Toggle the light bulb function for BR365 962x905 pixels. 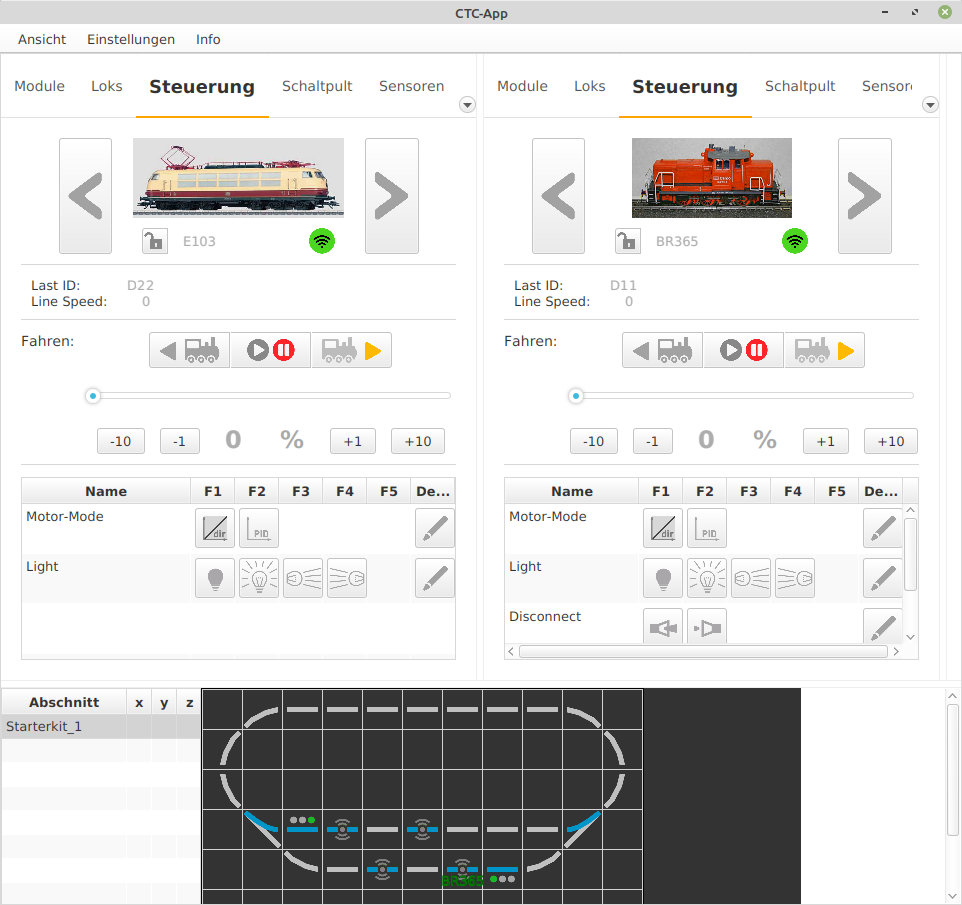663,578
